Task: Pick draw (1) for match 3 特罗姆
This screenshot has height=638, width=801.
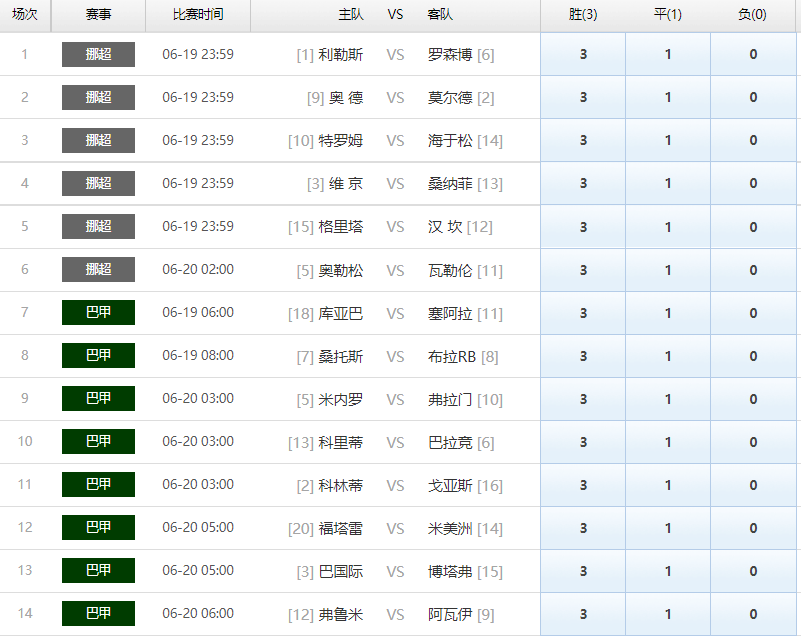Action: [668, 140]
